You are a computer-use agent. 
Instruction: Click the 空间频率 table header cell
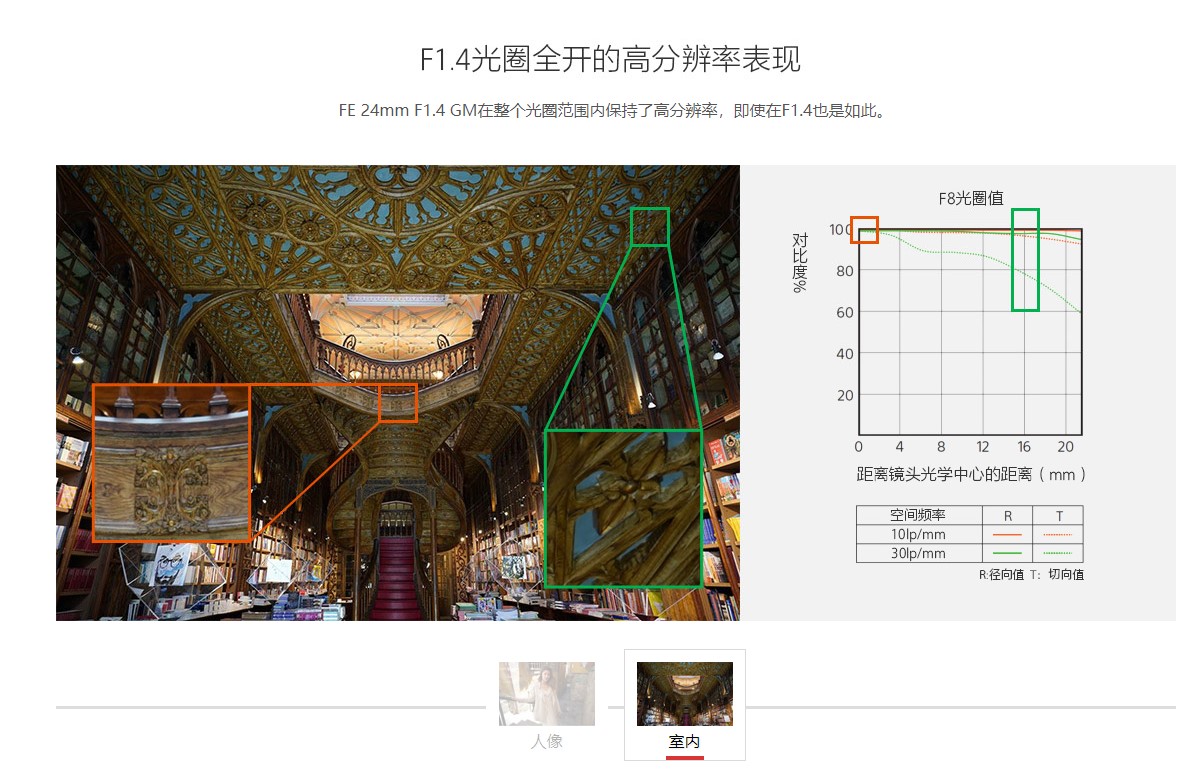(917, 515)
